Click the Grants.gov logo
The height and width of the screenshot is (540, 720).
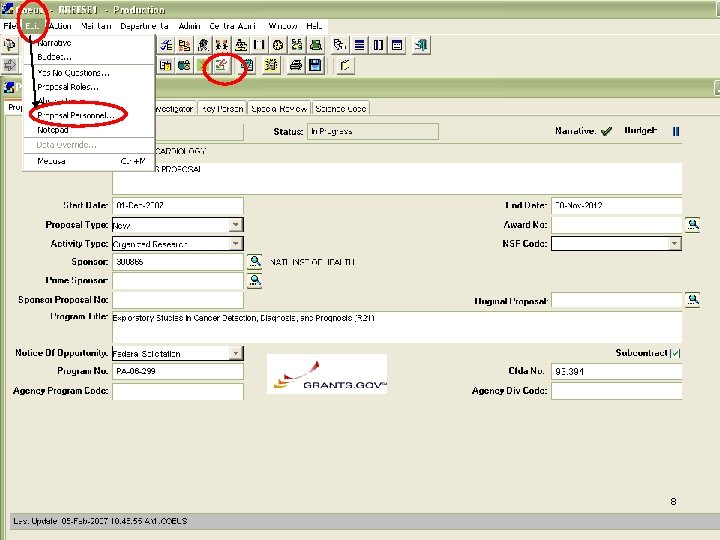coord(327,374)
